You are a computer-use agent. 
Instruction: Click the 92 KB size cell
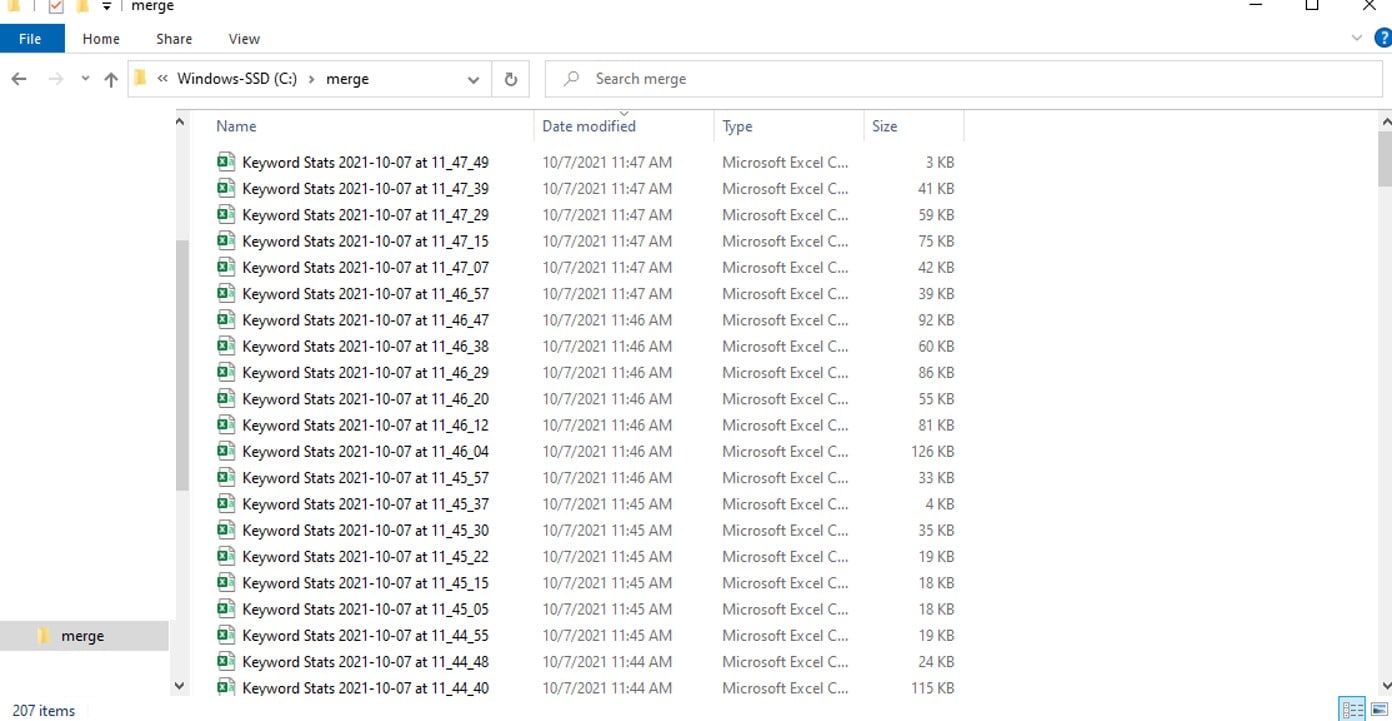tap(936, 320)
